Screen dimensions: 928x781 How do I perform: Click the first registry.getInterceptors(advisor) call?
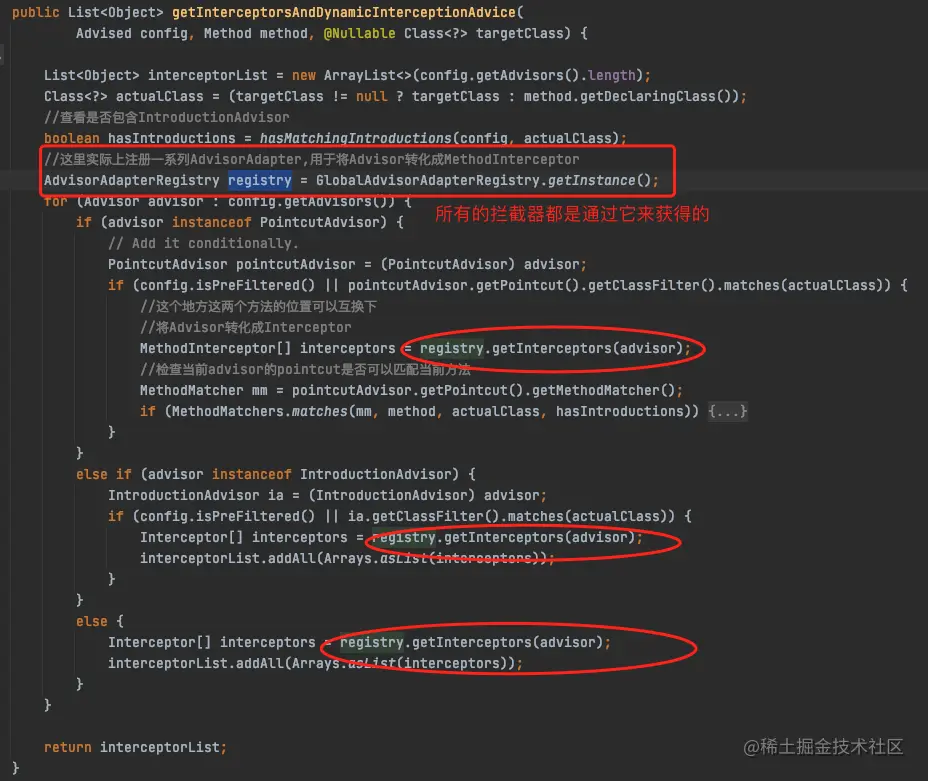pyautogui.click(x=552, y=348)
